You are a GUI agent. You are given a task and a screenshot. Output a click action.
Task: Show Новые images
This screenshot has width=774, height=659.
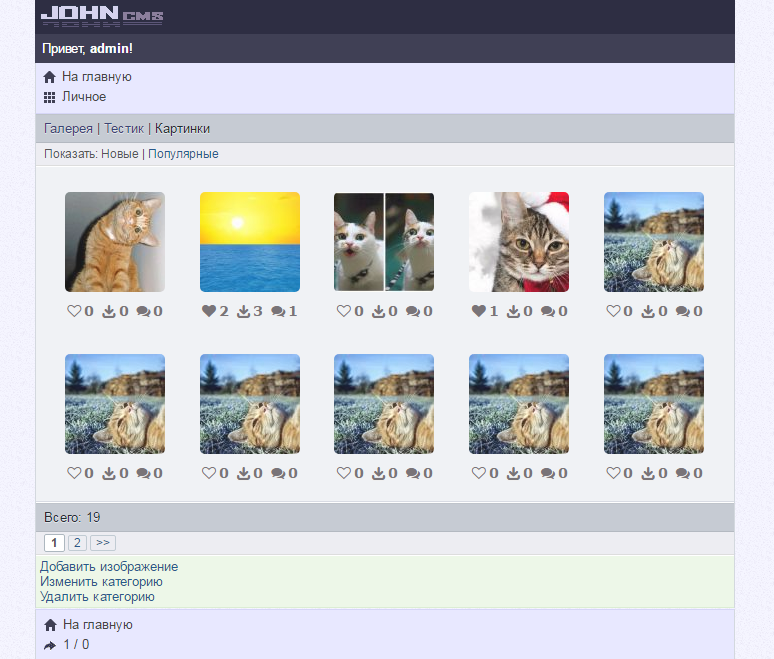[x=119, y=154]
